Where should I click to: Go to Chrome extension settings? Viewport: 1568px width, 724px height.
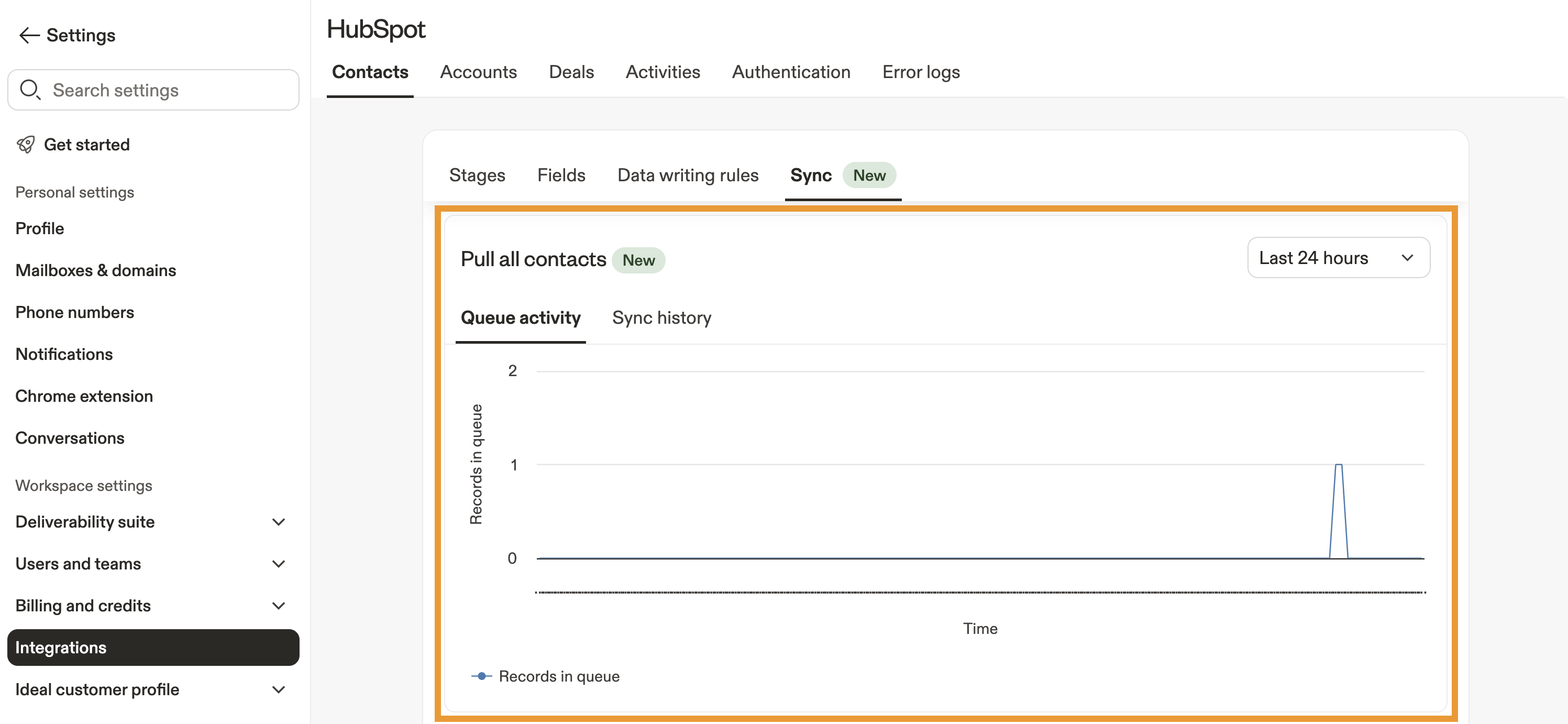click(x=84, y=397)
